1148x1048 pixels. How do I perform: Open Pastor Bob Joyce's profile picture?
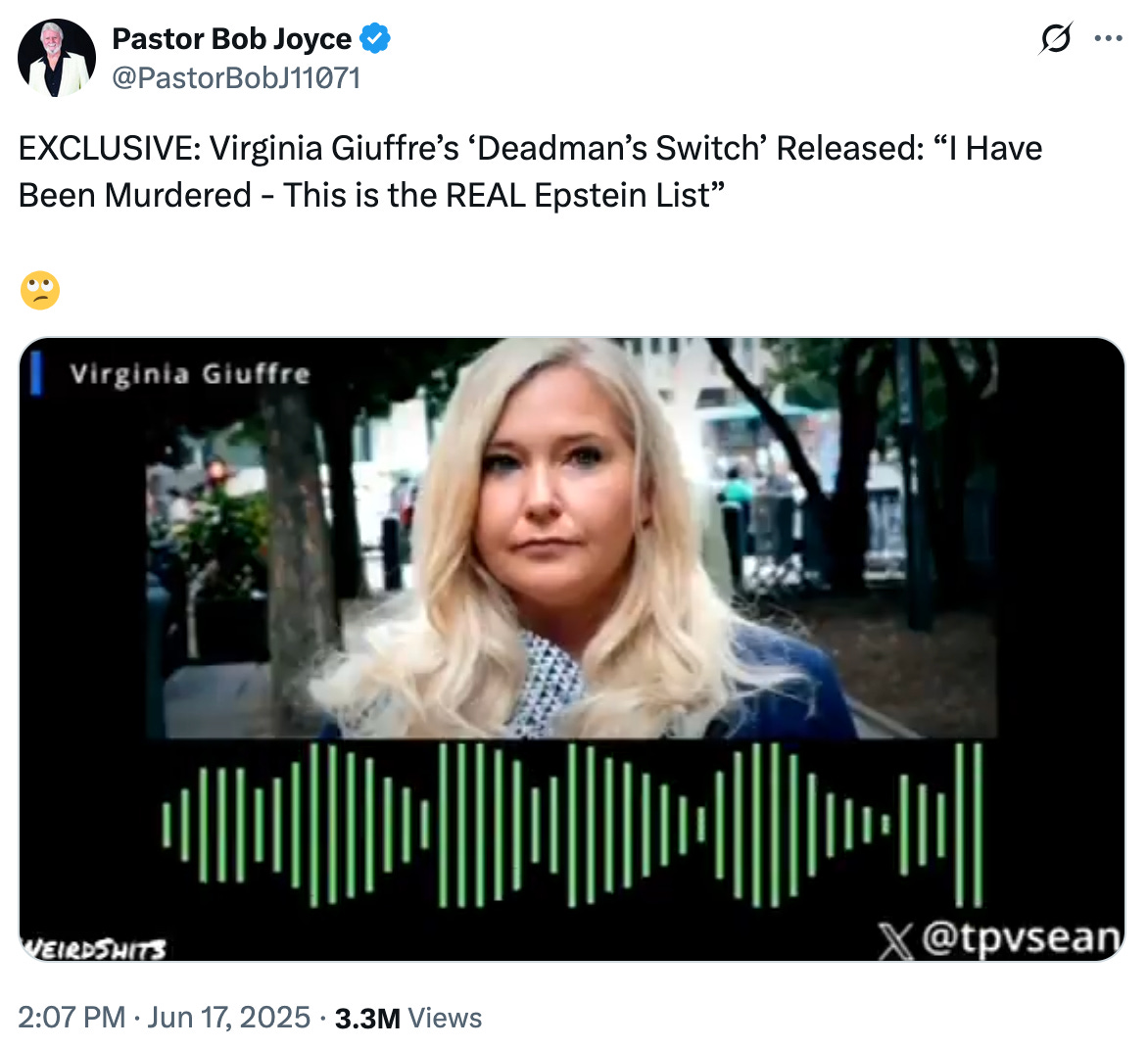57,58
